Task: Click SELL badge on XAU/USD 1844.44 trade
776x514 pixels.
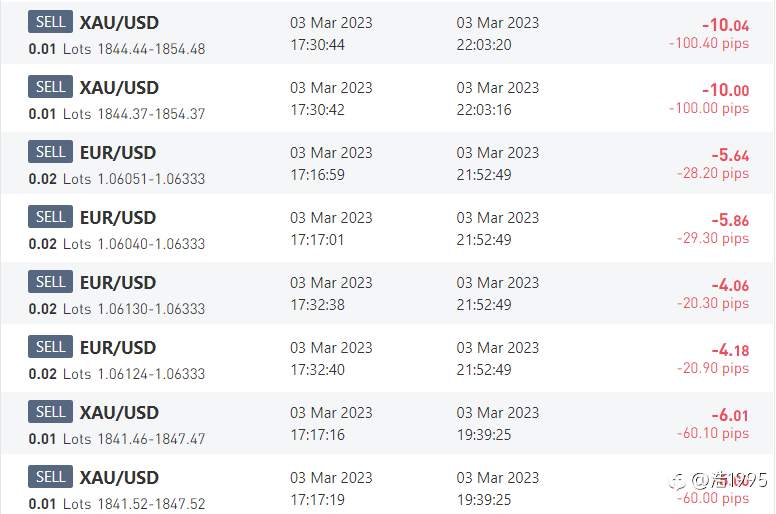Action: point(50,22)
